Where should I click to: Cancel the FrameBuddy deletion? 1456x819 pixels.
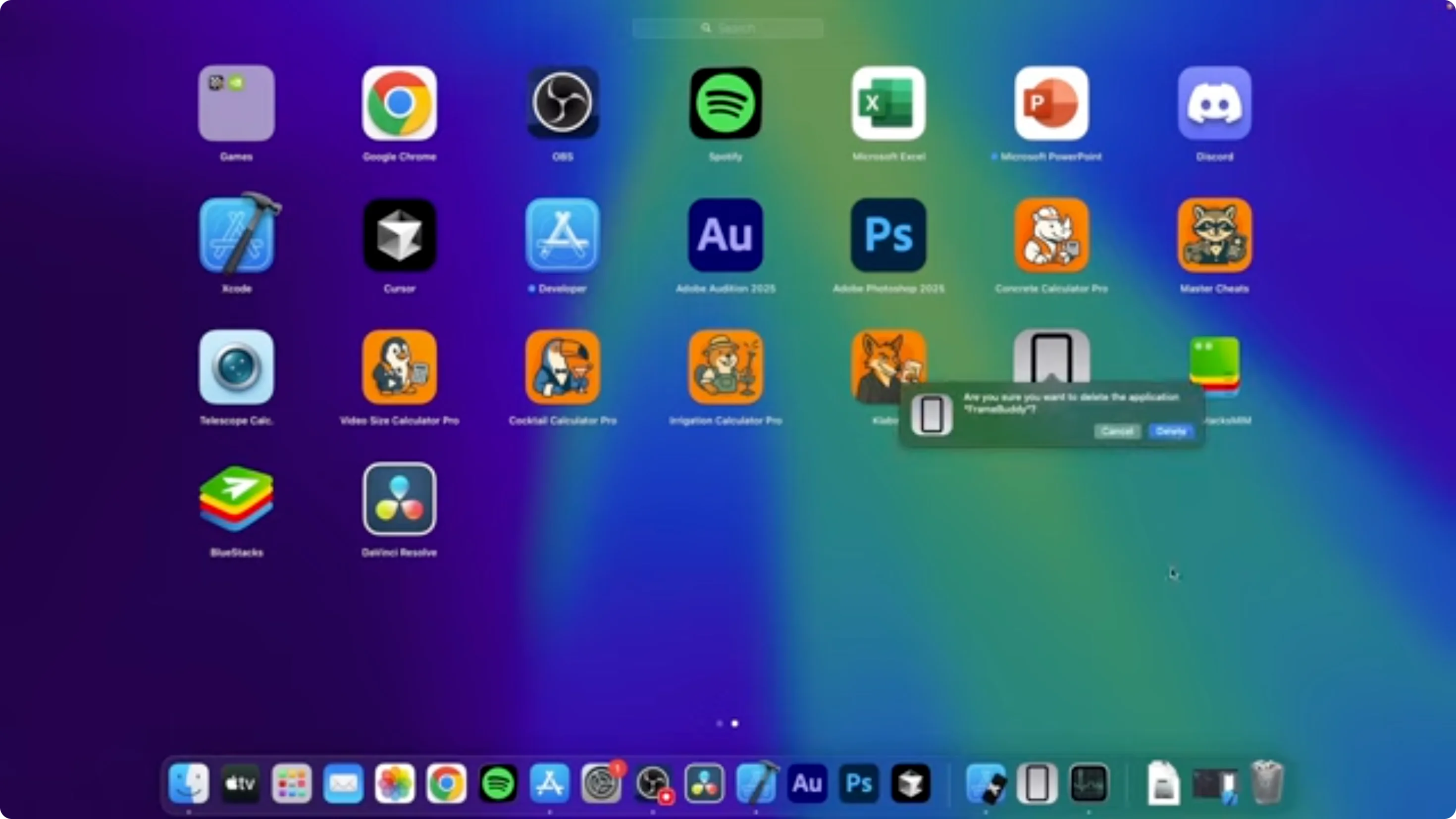[x=1117, y=431]
